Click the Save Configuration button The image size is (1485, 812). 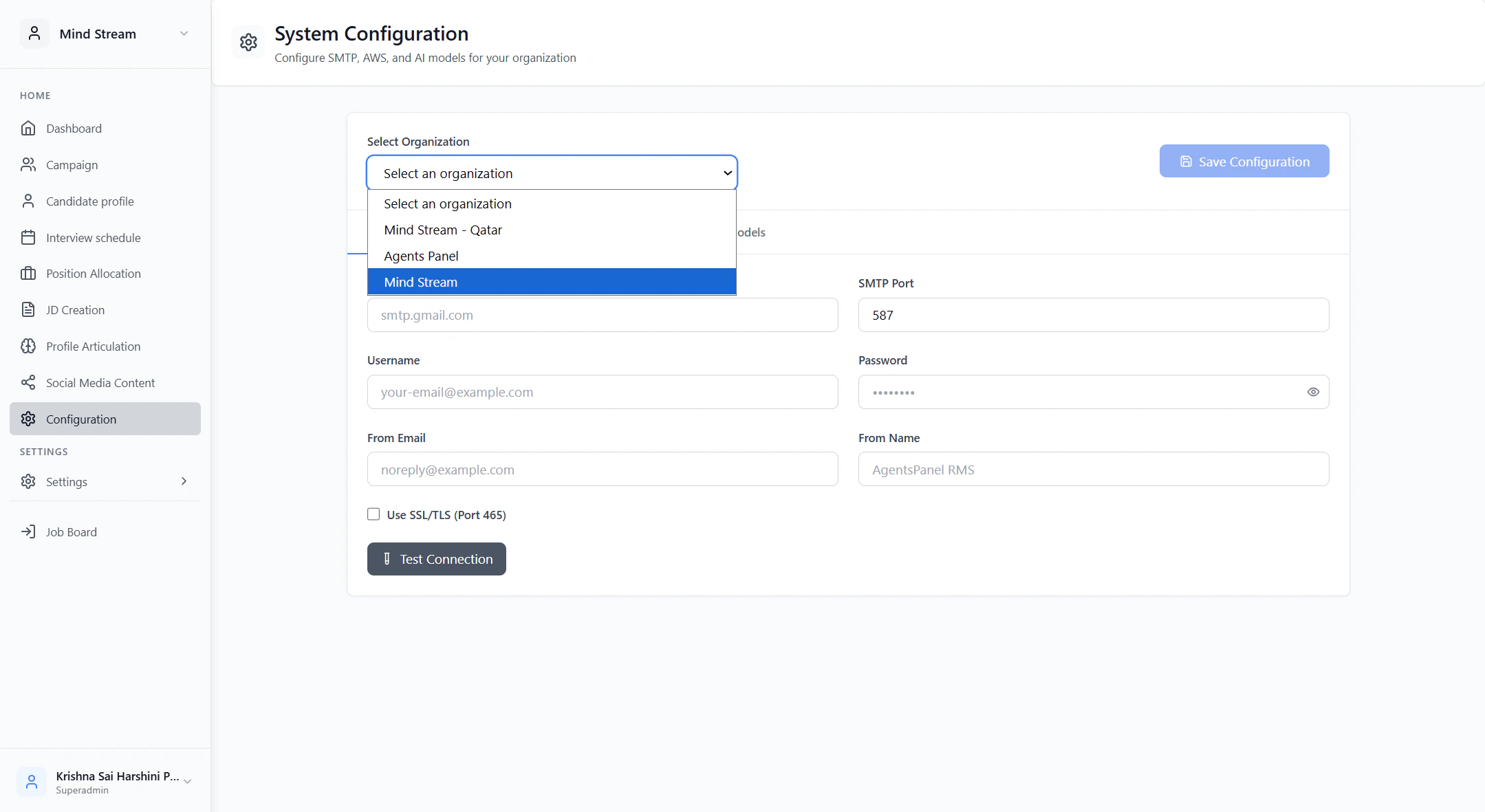coord(1244,162)
